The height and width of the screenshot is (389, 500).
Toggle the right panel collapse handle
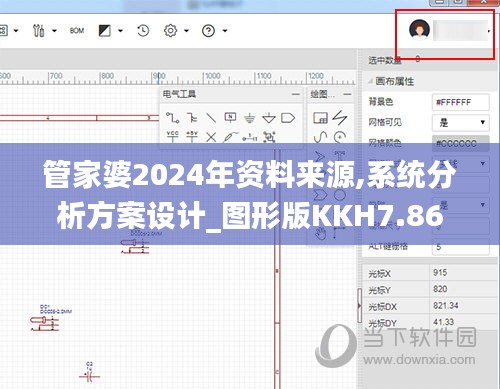[359, 305]
